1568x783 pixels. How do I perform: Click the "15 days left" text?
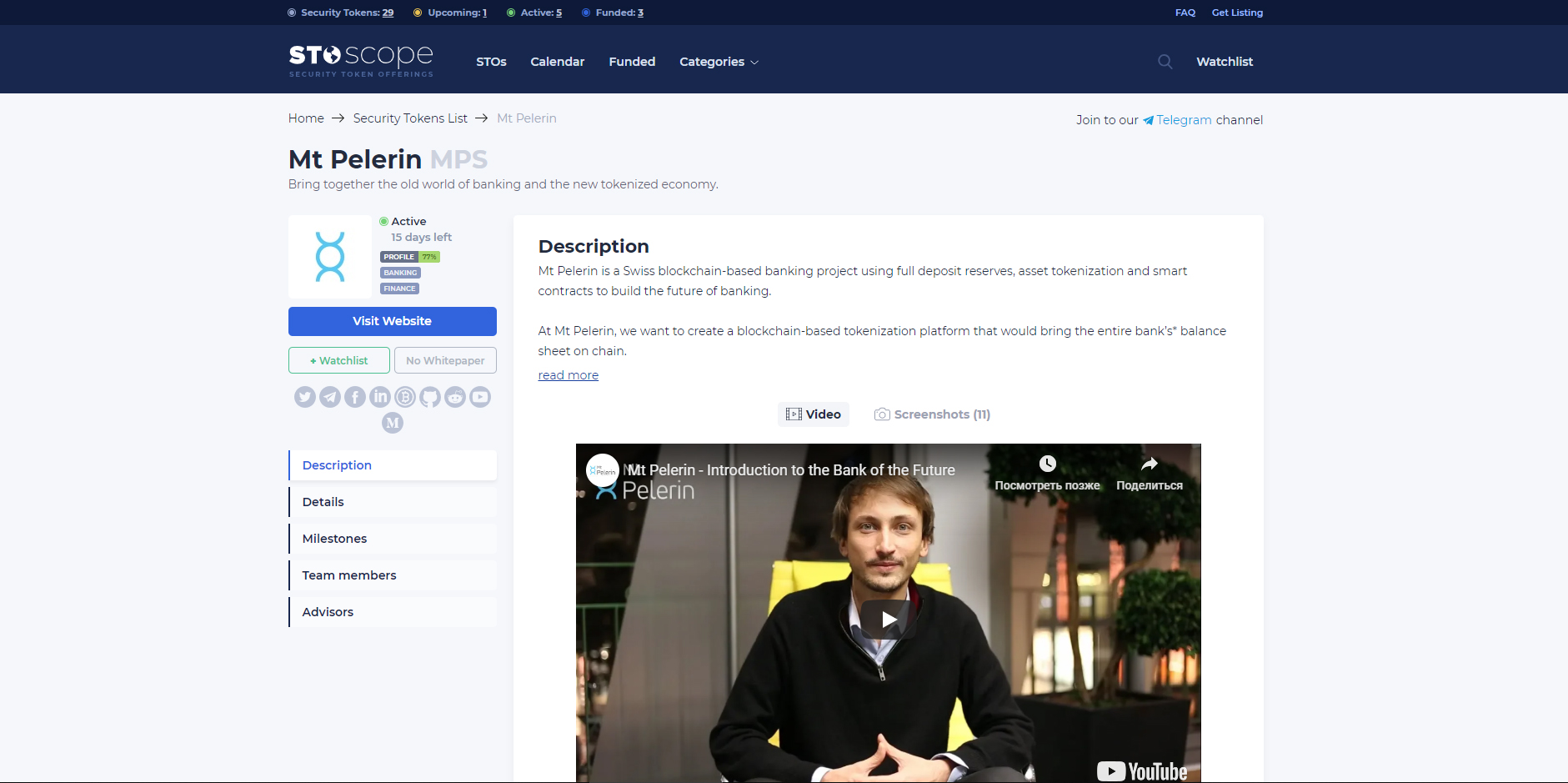click(x=422, y=238)
